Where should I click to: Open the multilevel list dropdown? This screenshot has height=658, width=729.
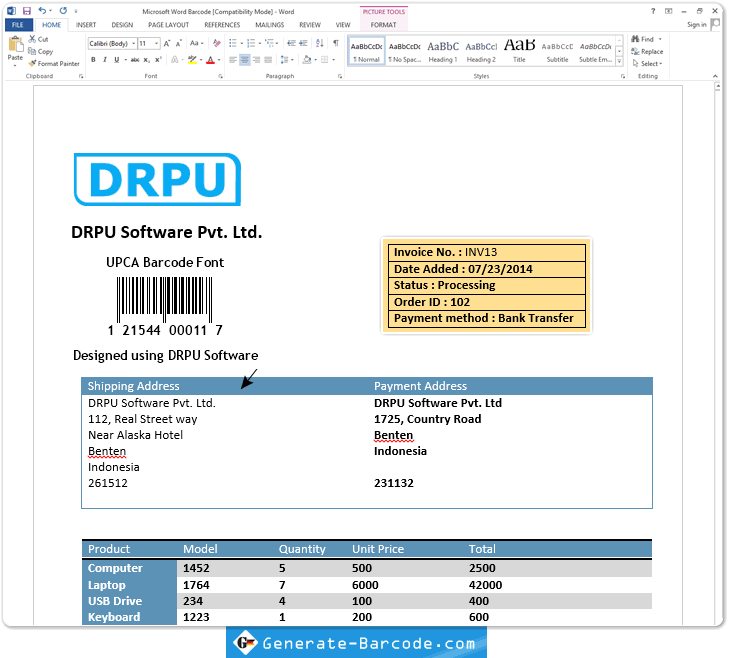point(277,43)
